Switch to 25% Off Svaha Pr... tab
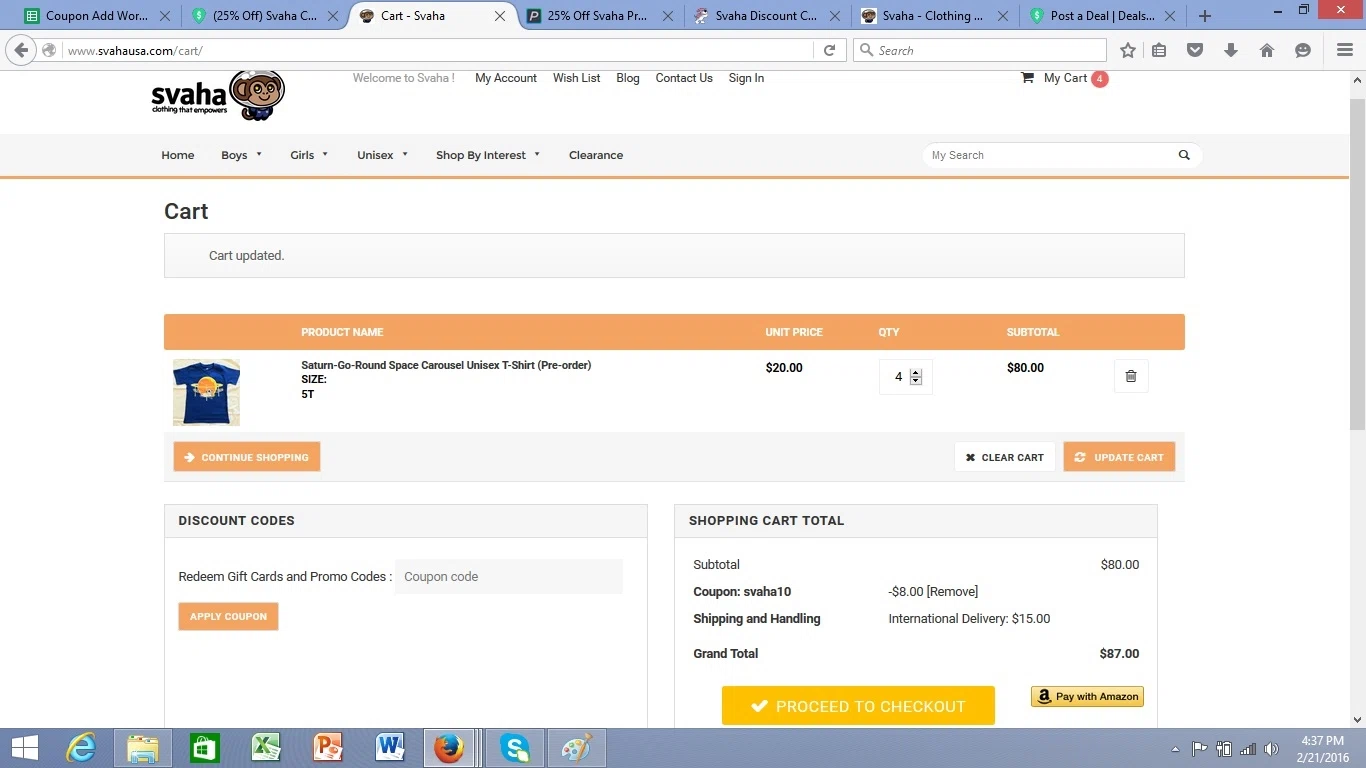This screenshot has width=1366, height=768. click(x=600, y=16)
